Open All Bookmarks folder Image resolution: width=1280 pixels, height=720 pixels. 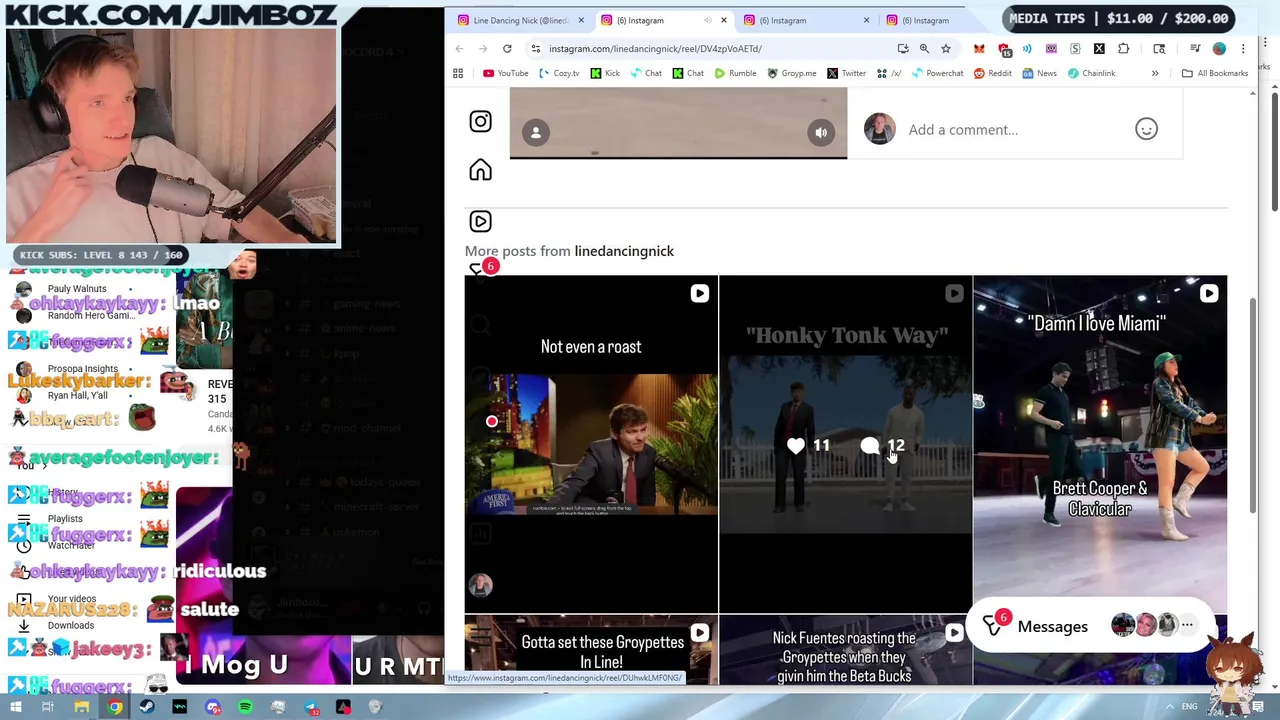[1214, 73]
